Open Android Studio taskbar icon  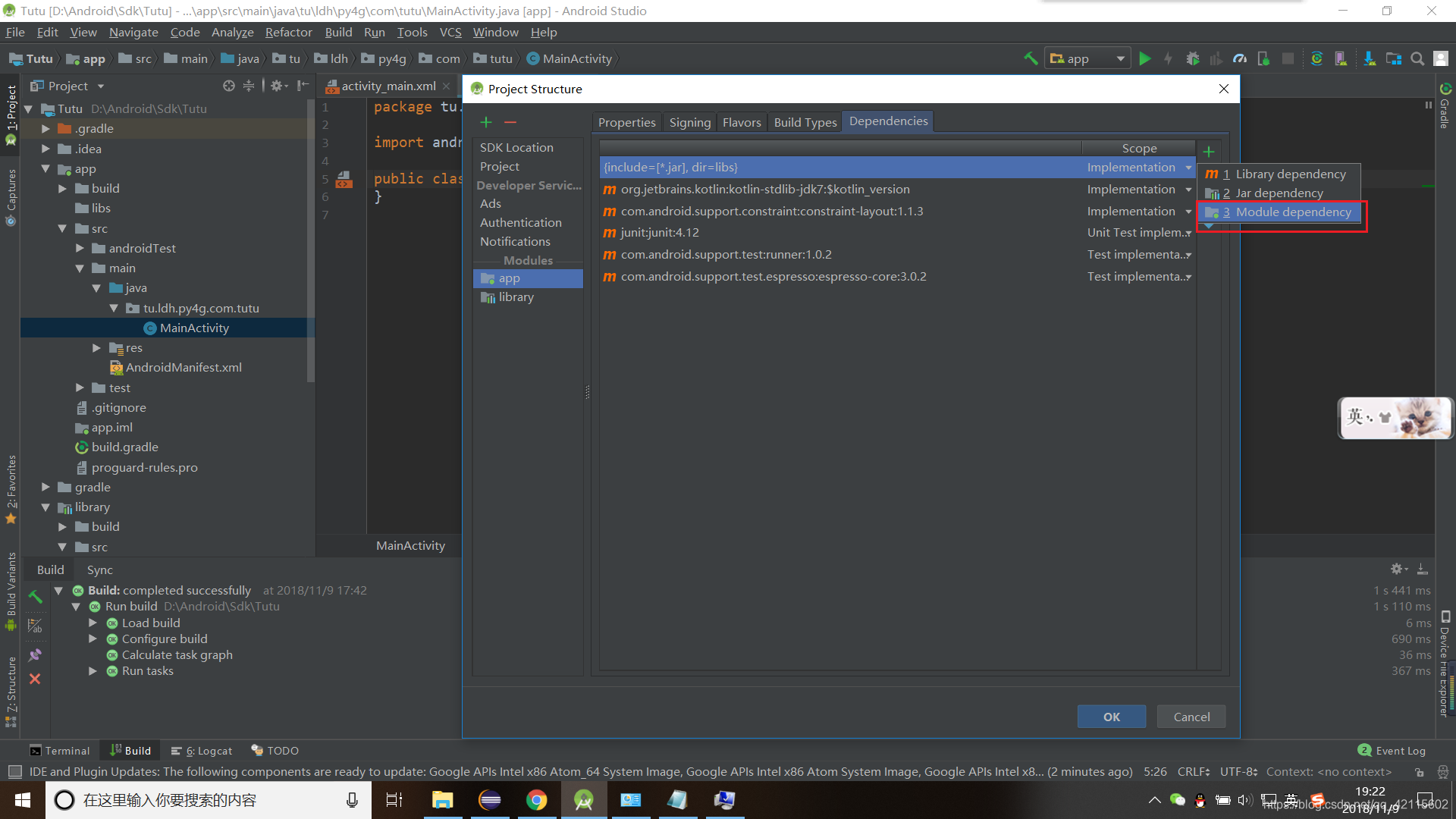pos(583,800)
